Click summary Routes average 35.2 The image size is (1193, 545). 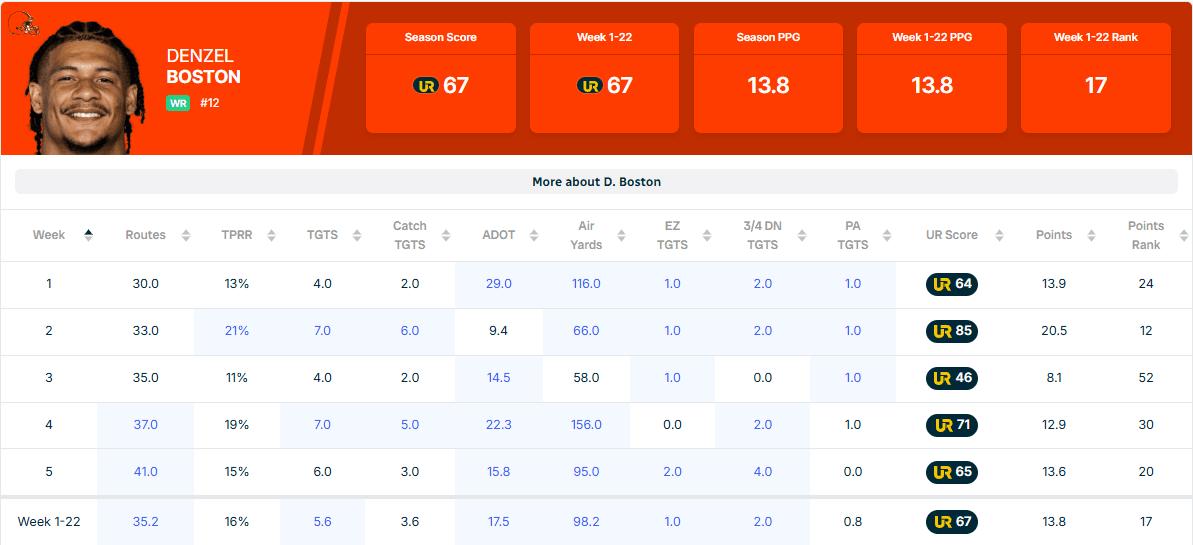point(145,522)
